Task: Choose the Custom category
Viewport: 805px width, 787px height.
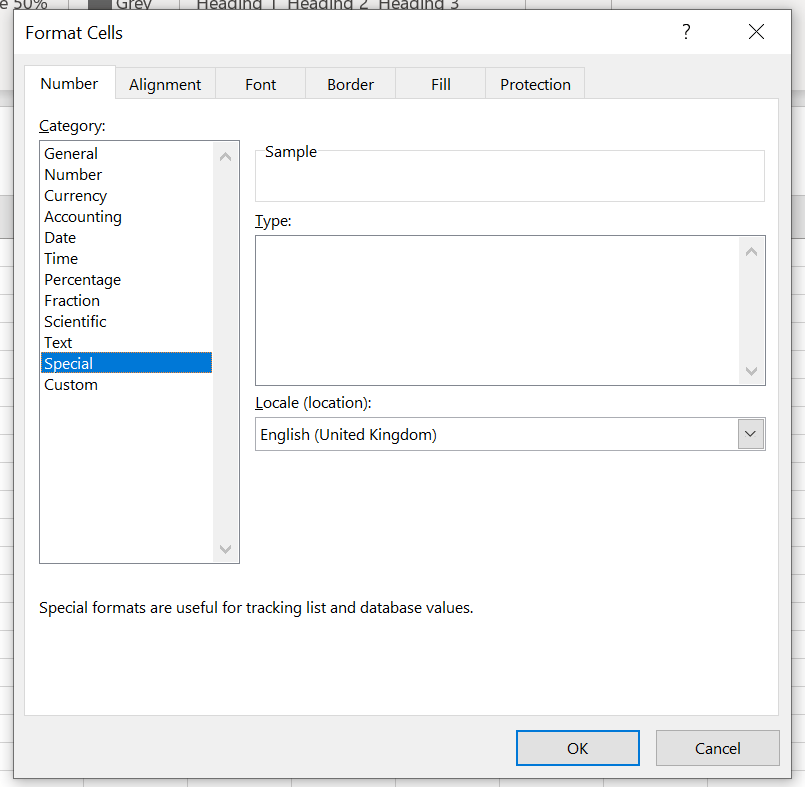Action: point(71,385)
